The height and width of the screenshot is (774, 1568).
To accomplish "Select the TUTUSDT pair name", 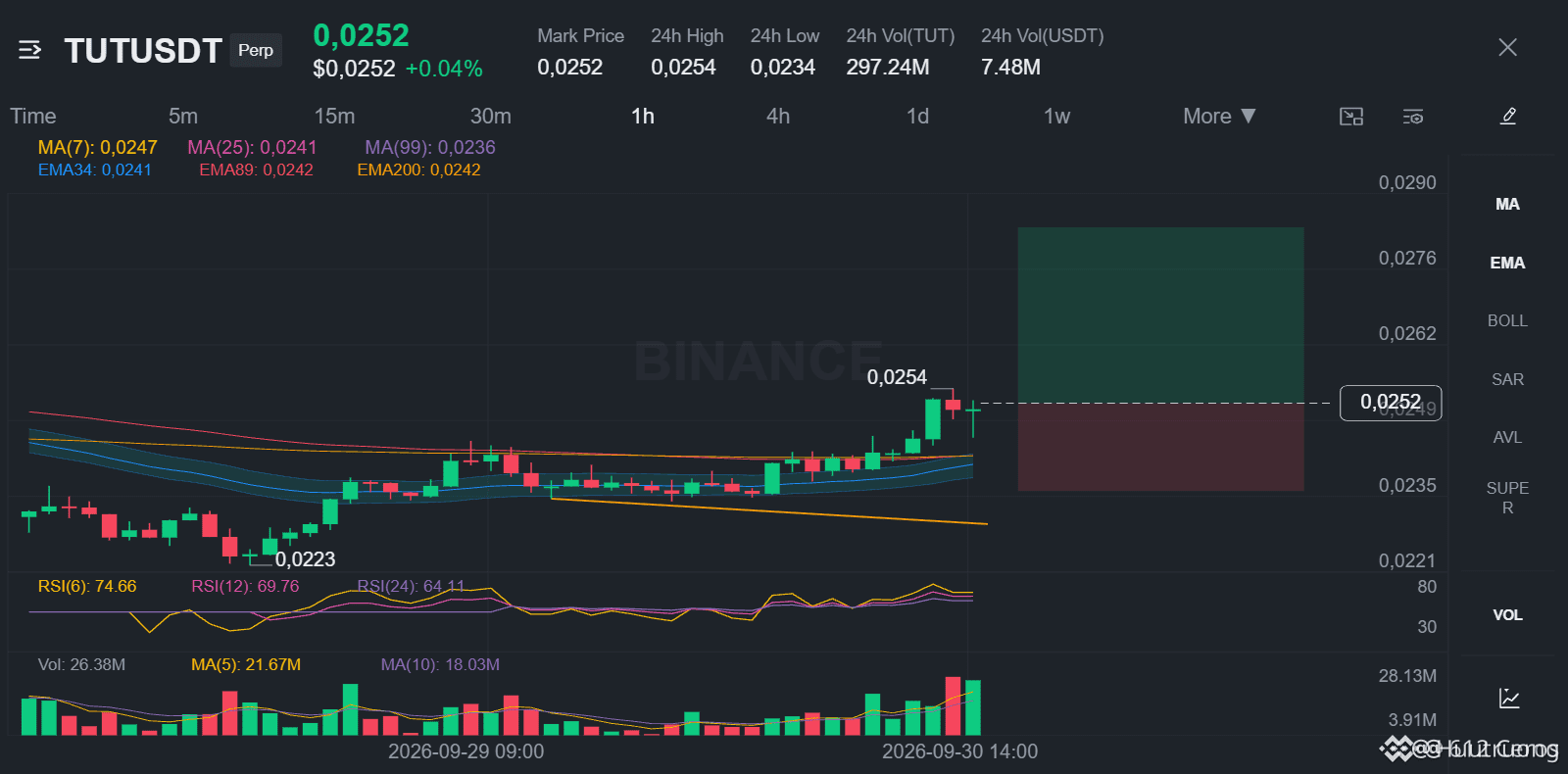I will click(143, 50).
